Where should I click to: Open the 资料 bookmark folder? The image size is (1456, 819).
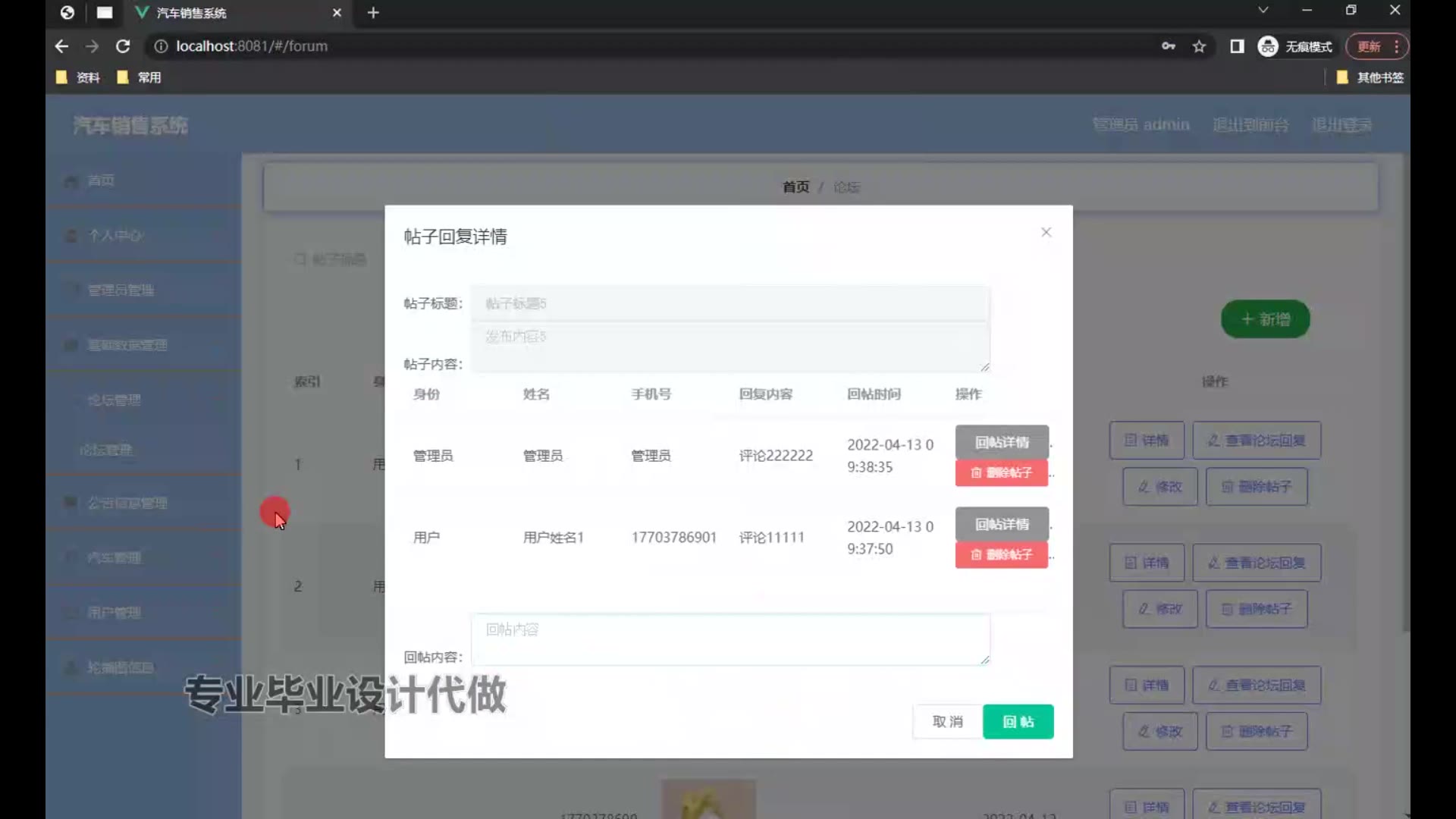coord(78,77)
